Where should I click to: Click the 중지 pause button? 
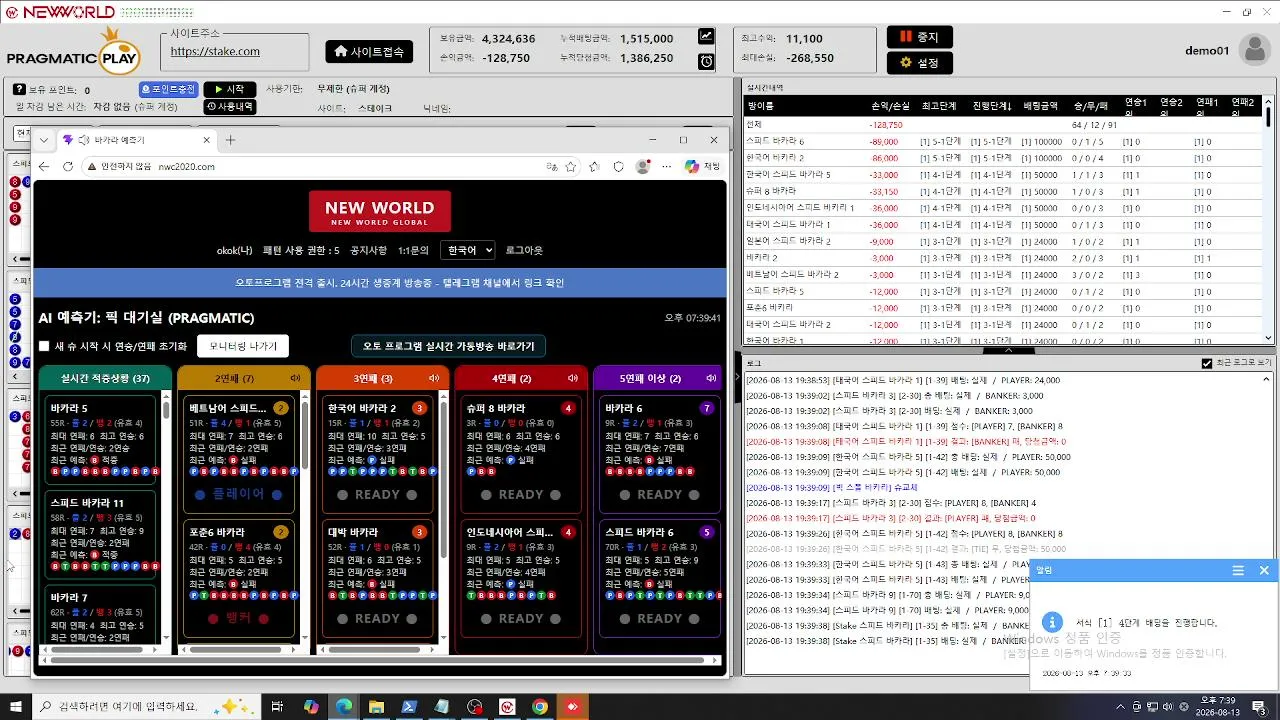pos(919,37)
